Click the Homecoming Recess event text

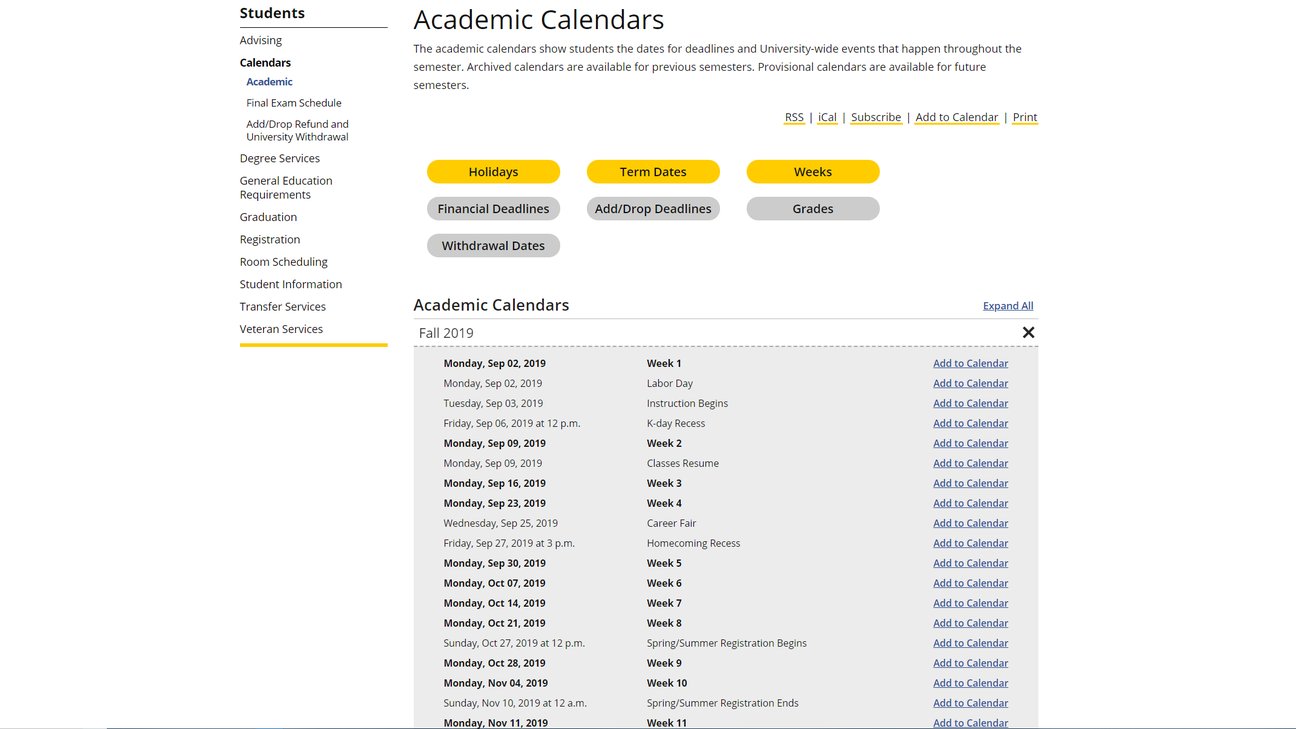(x=694, y=543)
